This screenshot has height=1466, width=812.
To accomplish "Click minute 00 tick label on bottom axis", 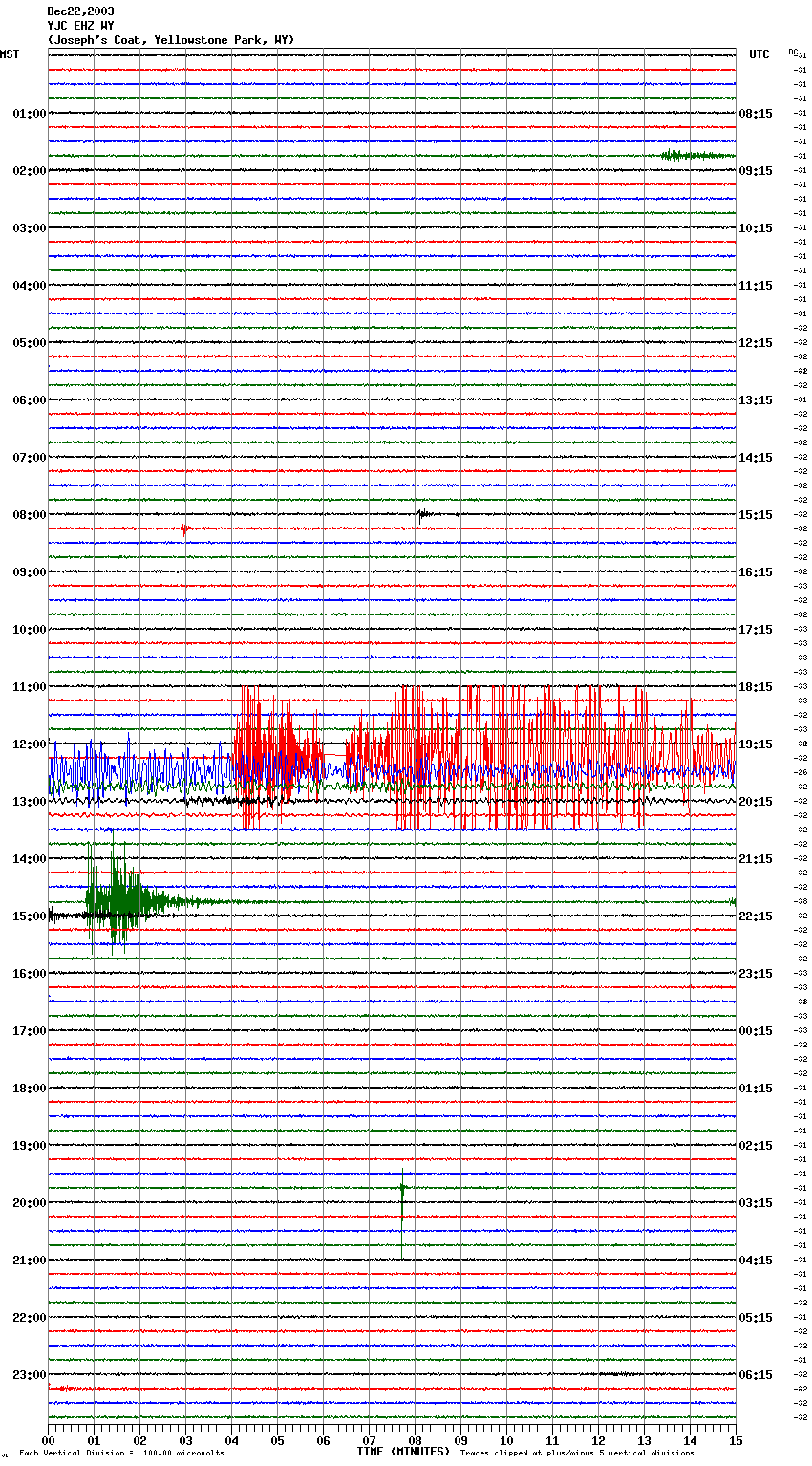I will (48, 1440).
